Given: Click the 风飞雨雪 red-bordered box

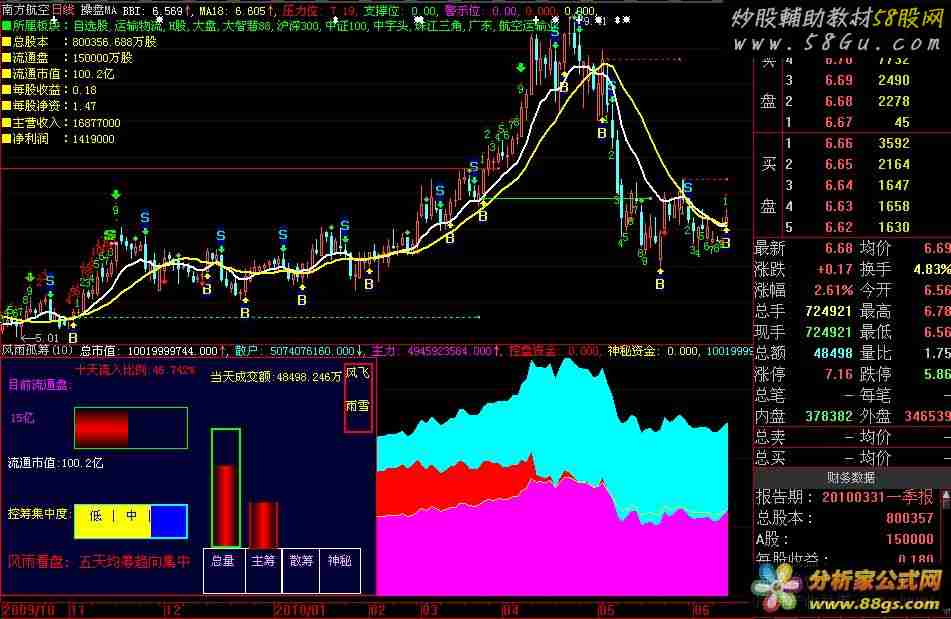Looking at the screenshot, I should pos(358,397).
